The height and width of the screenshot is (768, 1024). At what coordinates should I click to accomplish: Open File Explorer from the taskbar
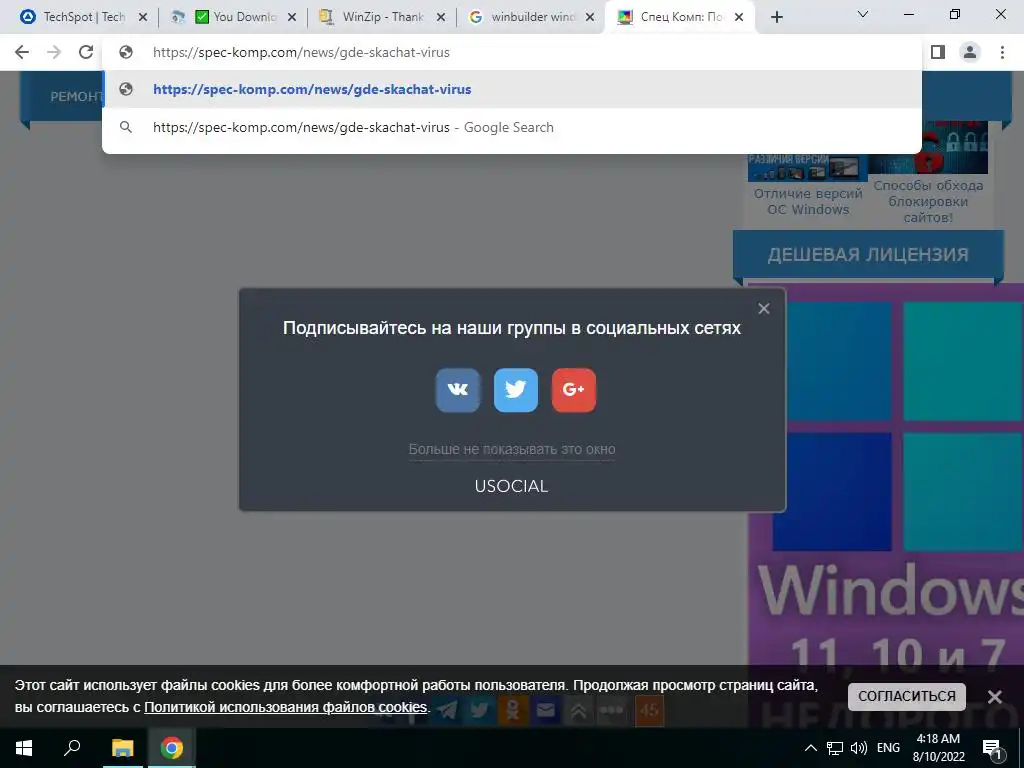pos(122,748)
